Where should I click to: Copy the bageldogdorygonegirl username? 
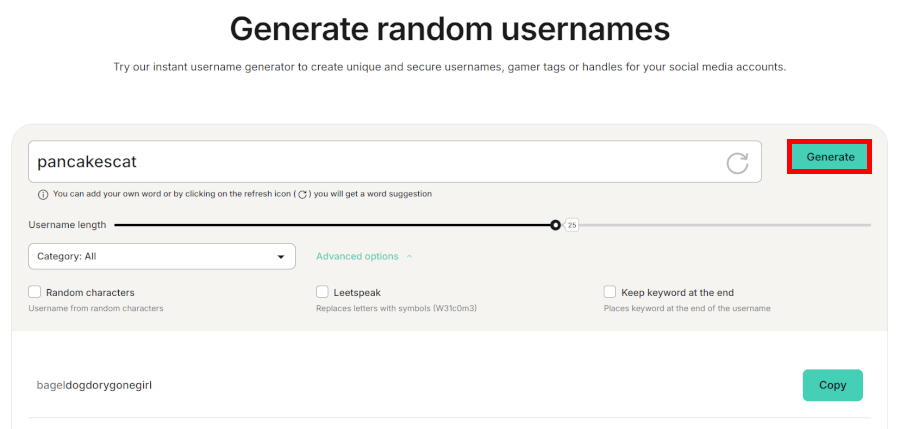pyautogui.click(x=832, y=385)
